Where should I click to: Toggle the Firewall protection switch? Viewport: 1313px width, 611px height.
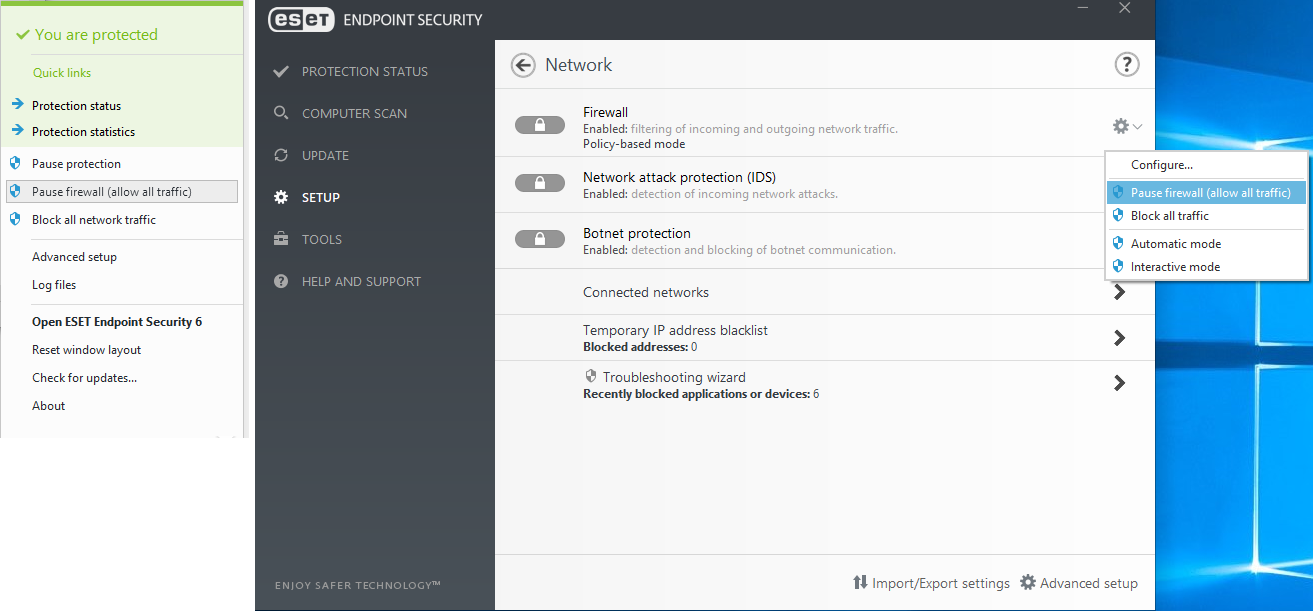click(x=540, y=124)
